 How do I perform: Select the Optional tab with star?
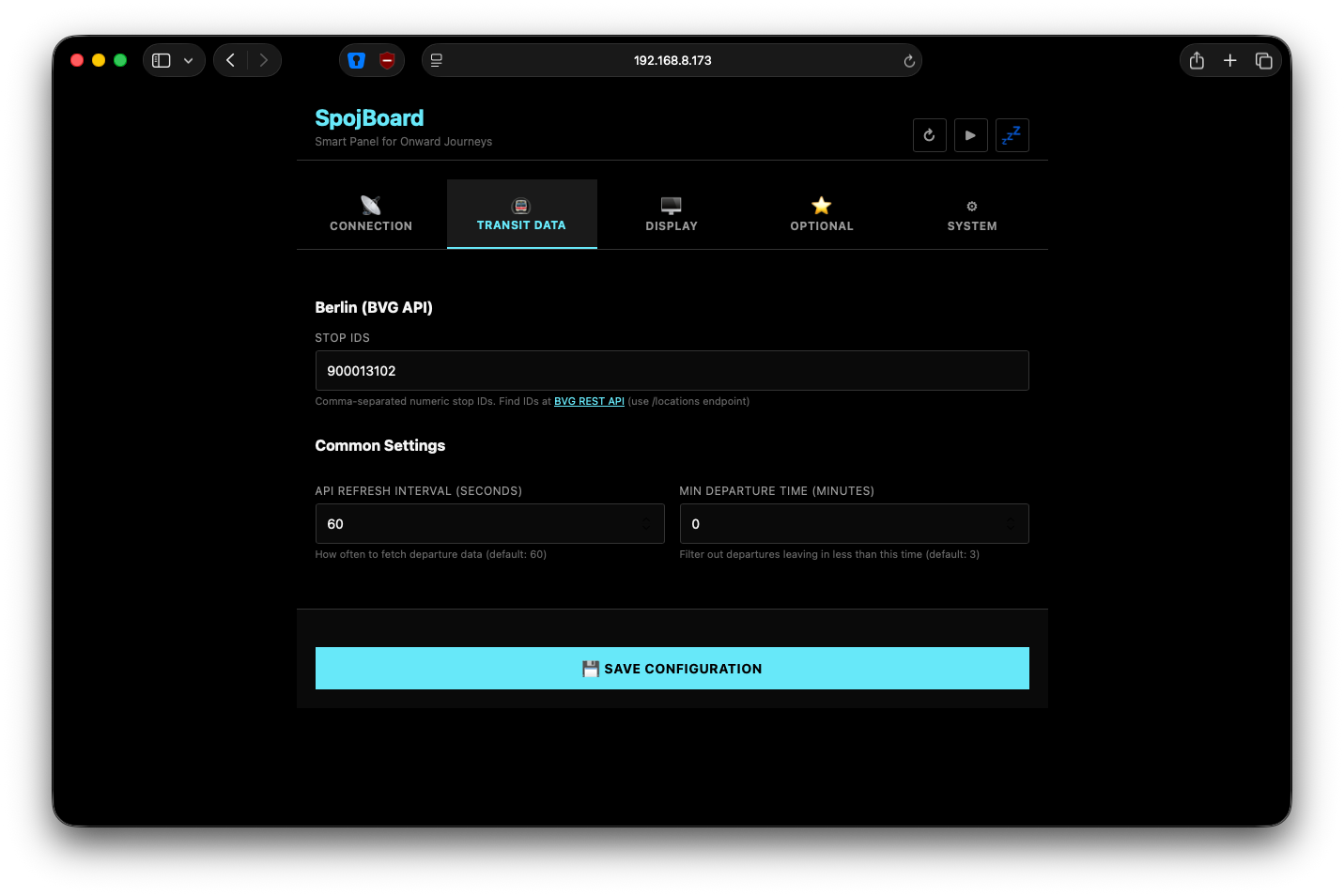[822, 214]
